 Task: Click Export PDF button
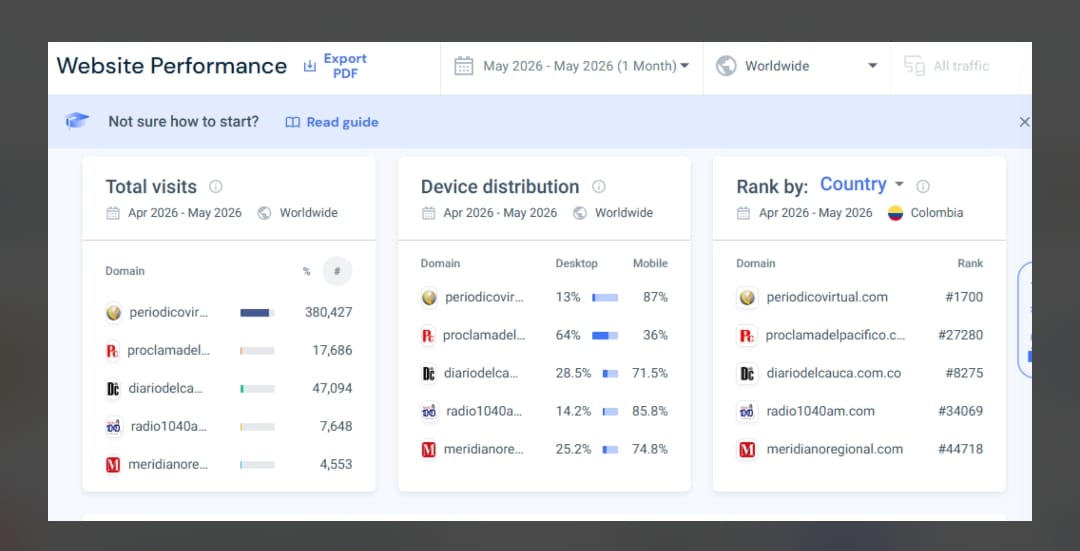[x=335, y=66]
